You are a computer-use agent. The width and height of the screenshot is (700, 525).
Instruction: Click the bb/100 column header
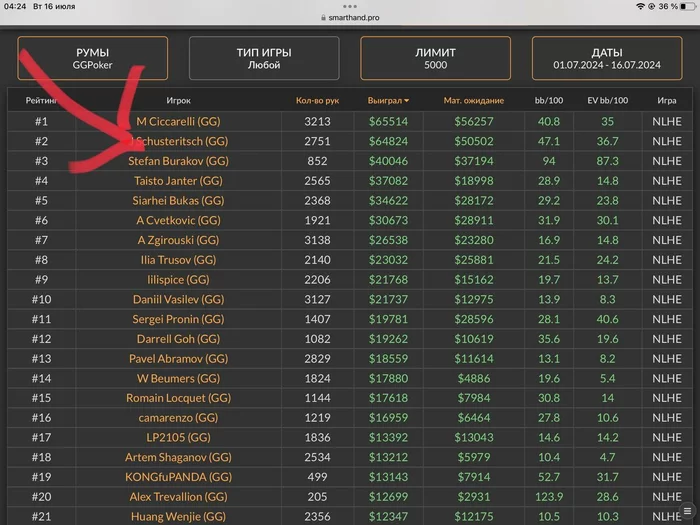coord(549,100)
